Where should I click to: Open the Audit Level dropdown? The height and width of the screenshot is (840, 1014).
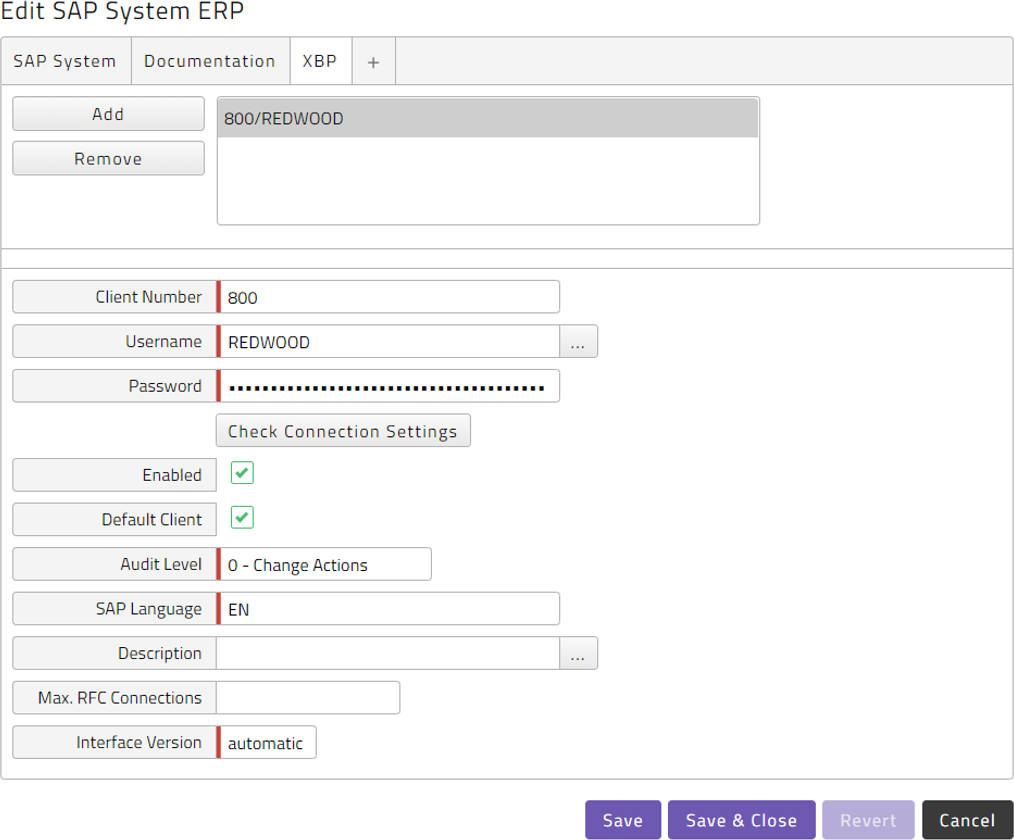click(x=325, y=565)
